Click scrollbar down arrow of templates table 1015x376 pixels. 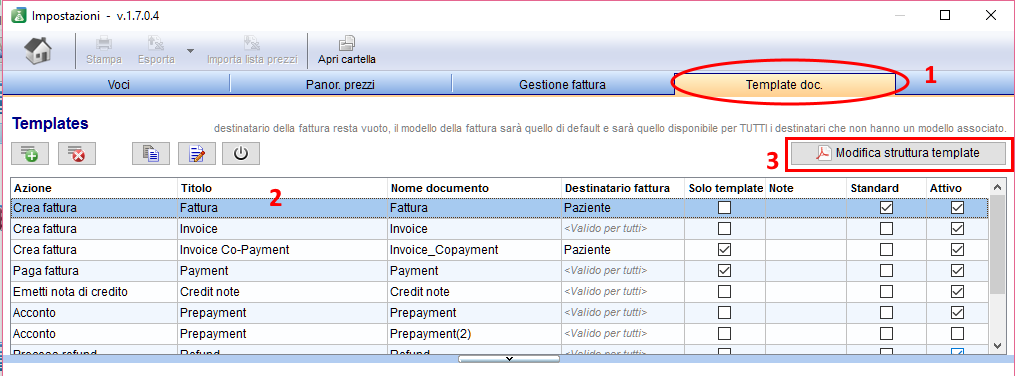click(x=997, y=346)
